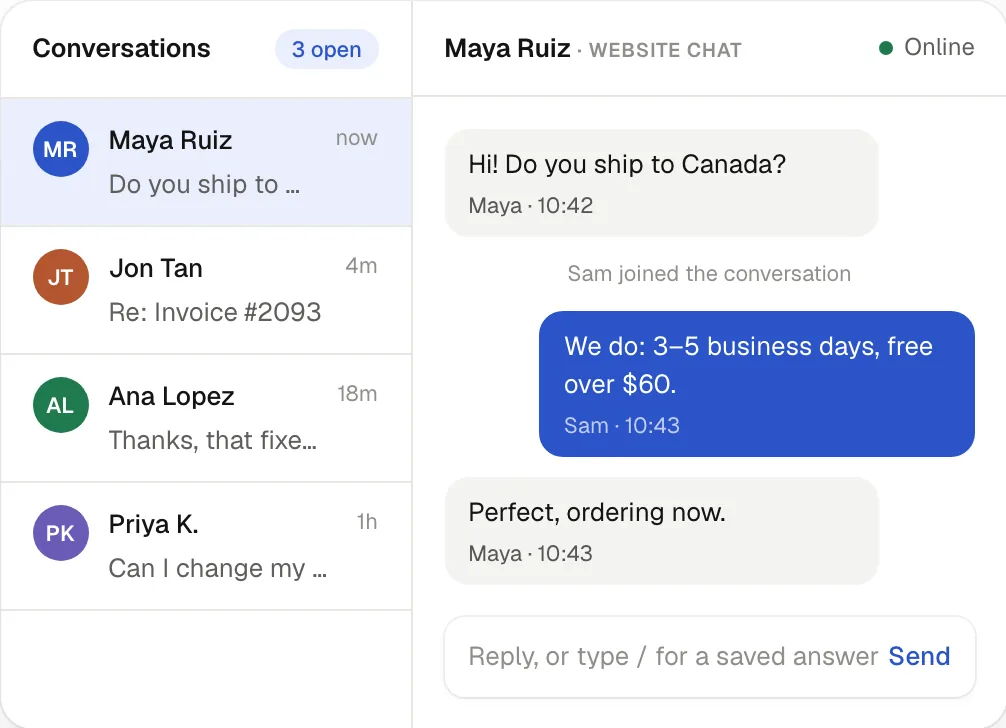Click the "18m" timestamp on Ana Lopez
The image size is (1006, 728).
tap(357, 394)
